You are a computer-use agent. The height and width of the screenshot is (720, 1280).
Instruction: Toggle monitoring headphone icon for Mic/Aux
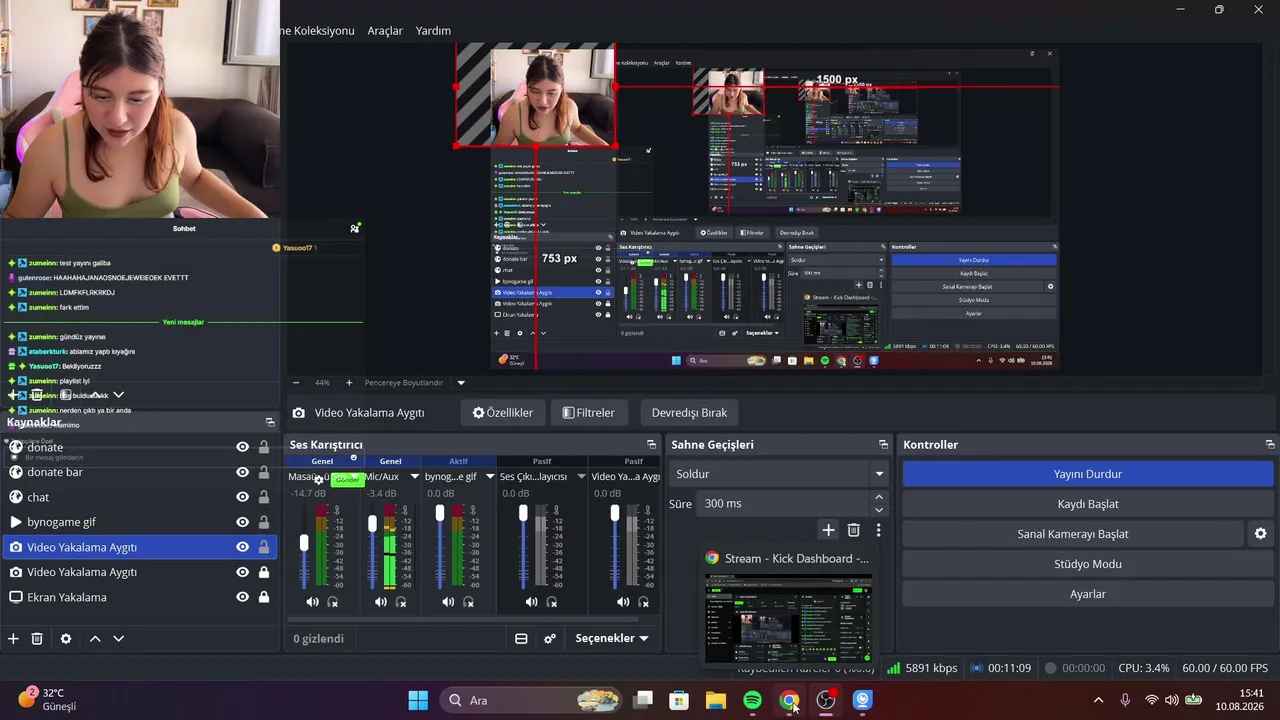pyautogui.click(x=401, y=602)
